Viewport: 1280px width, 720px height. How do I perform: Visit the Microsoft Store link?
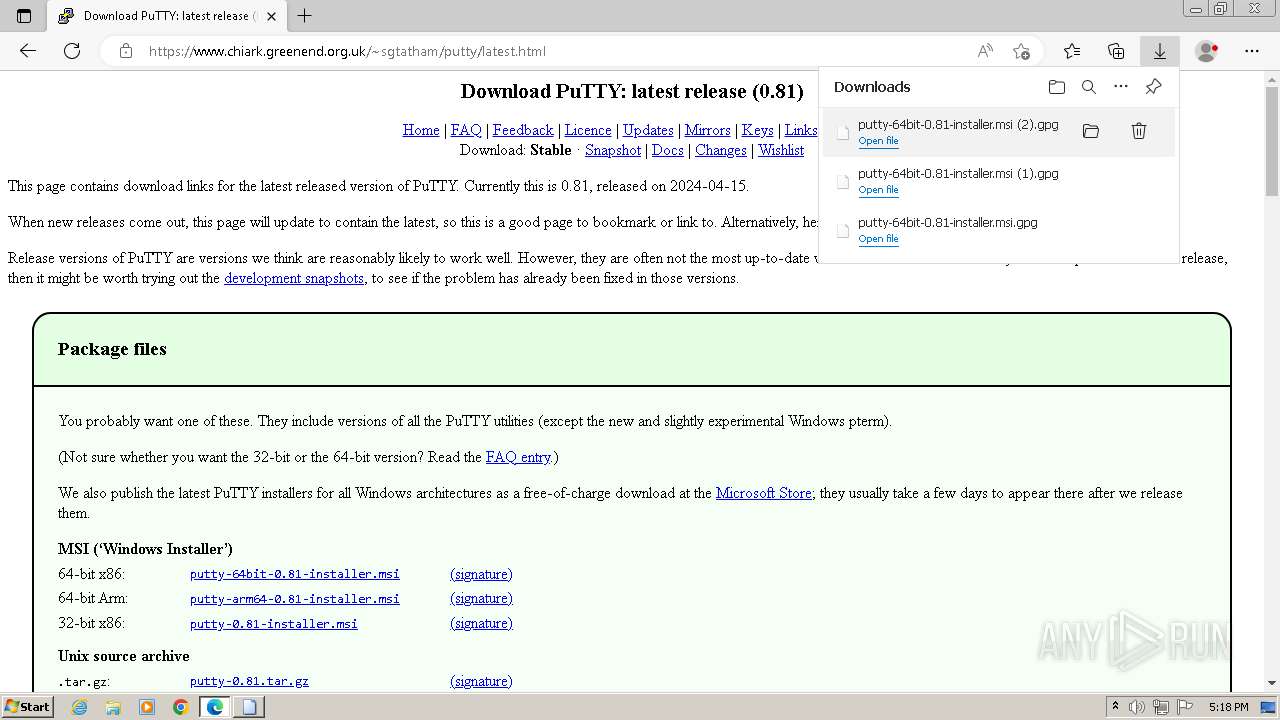tap(764, 493)
